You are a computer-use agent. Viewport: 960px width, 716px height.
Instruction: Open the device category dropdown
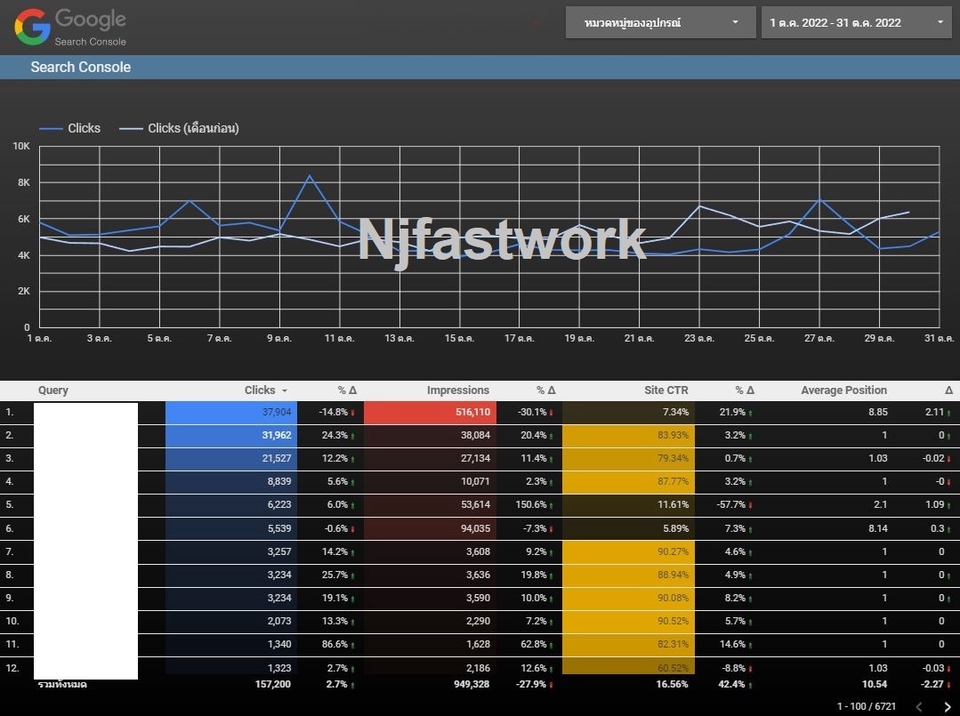point(660,23)
